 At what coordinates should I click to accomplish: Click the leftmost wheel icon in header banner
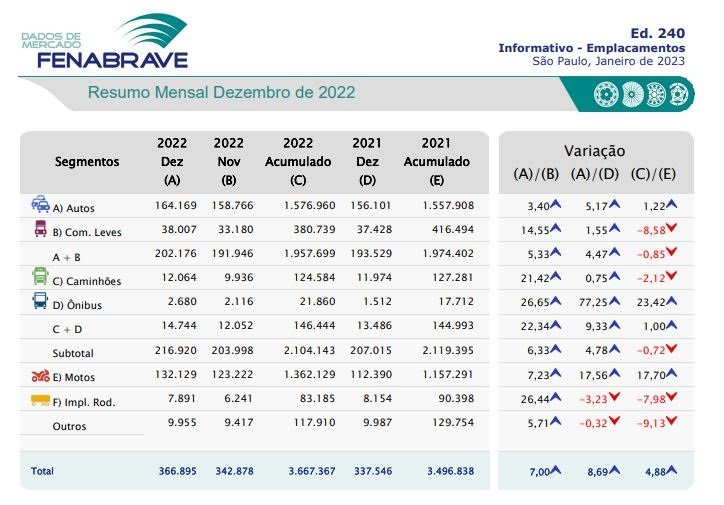(603, 96)
